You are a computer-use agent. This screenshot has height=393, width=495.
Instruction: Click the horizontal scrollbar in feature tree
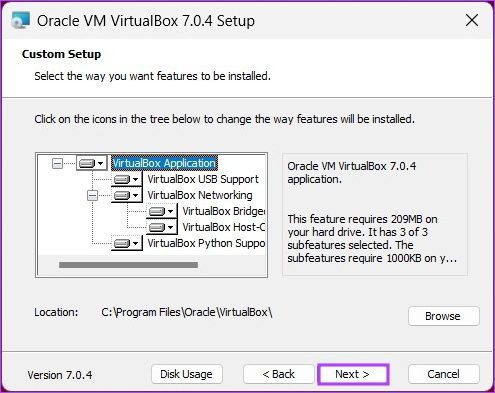[x=128, y=265]
